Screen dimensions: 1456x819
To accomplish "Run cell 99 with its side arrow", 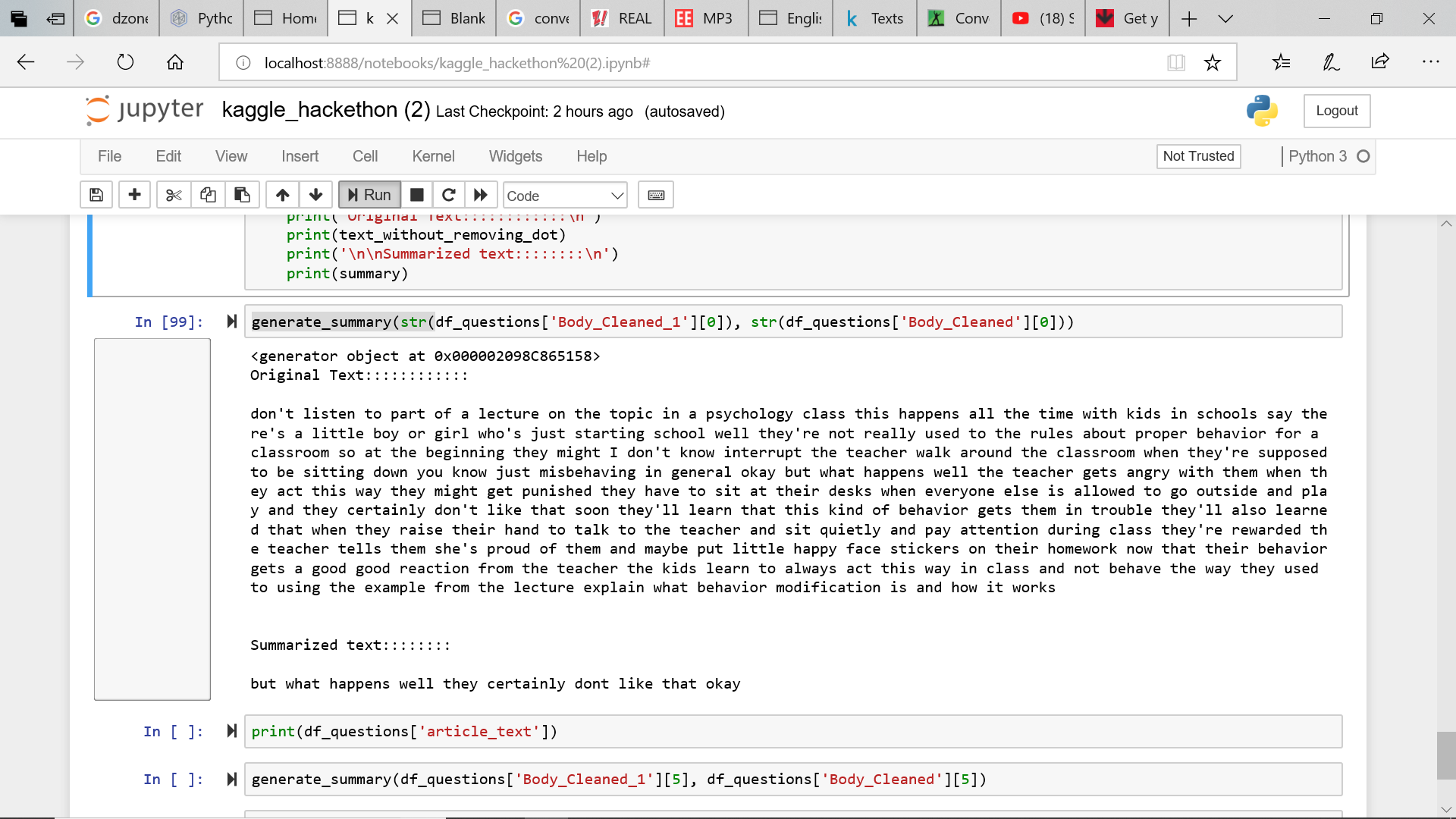I will point(232,322).
